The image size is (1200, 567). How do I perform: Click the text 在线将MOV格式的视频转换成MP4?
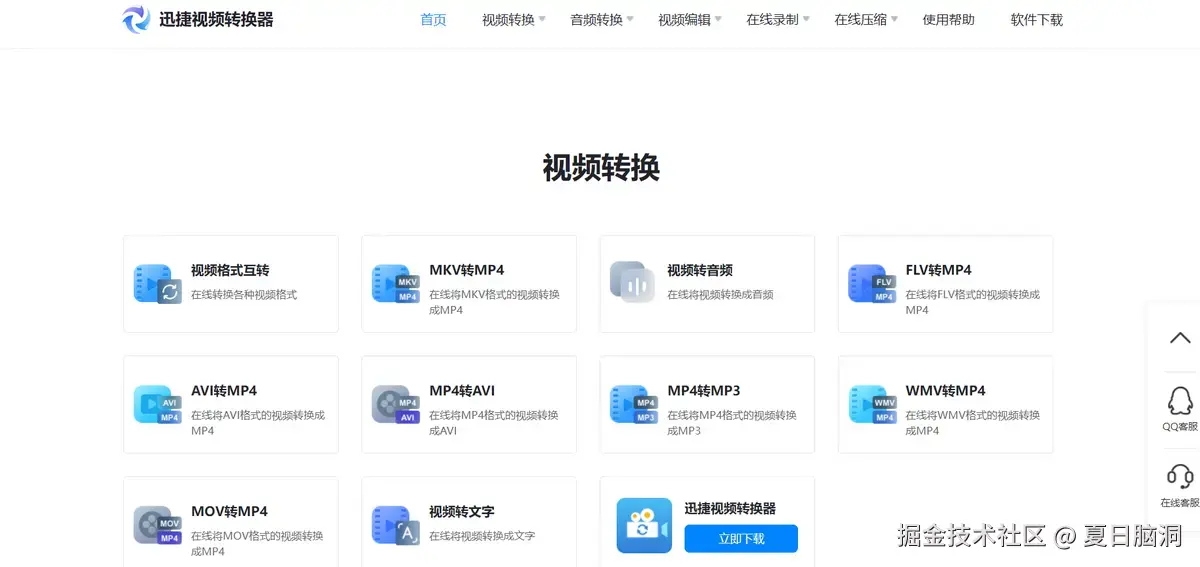click(257, 543)
